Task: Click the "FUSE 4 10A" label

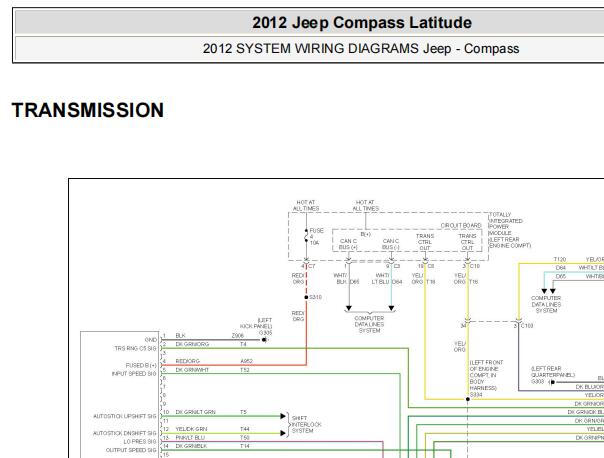Action: [316, 237]
